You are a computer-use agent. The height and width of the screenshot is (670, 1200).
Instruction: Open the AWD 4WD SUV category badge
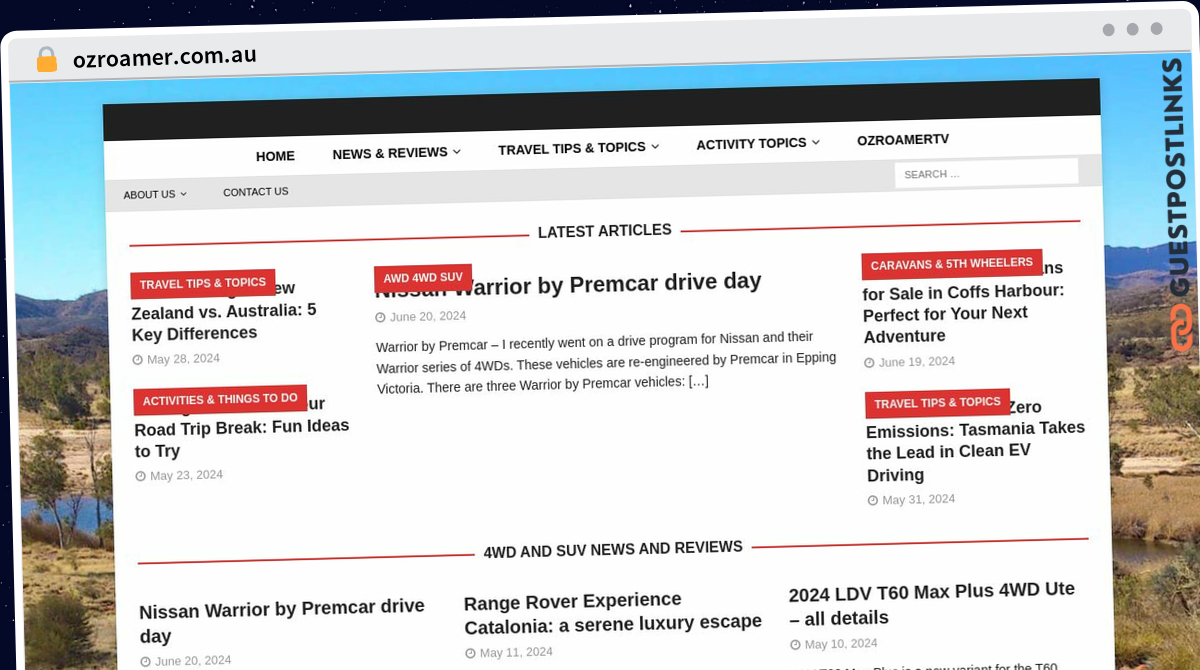(423, 278)
